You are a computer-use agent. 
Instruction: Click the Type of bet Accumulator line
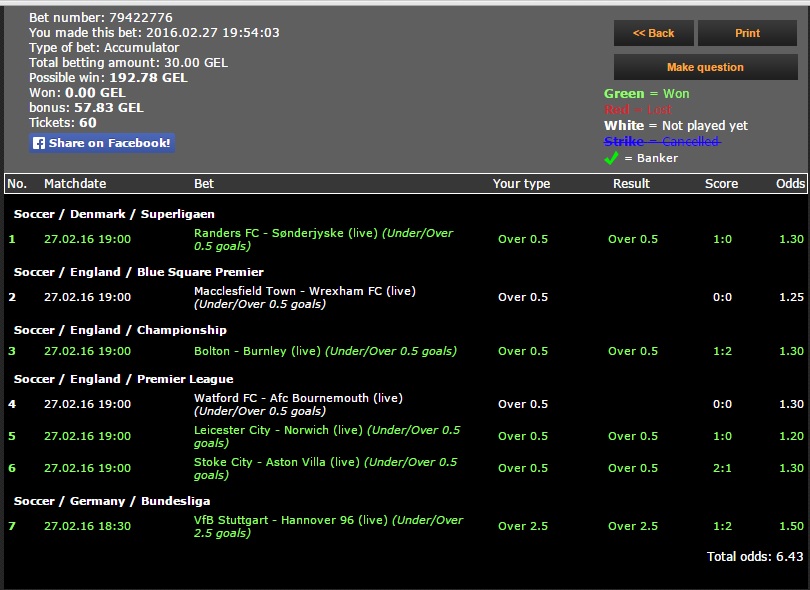[104, 48]
